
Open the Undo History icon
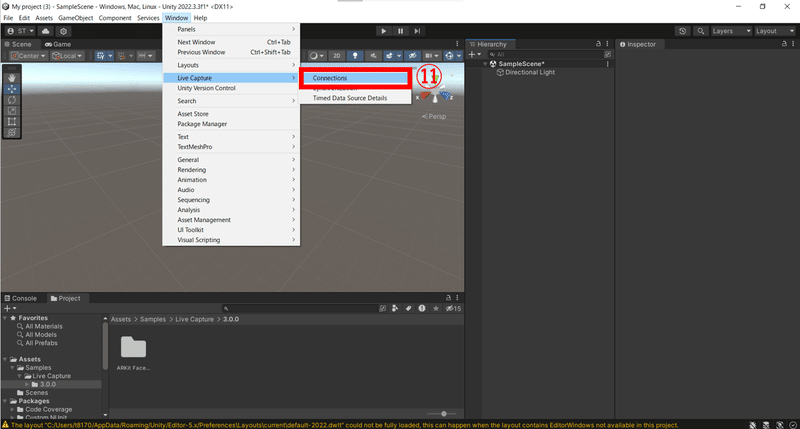683,31
